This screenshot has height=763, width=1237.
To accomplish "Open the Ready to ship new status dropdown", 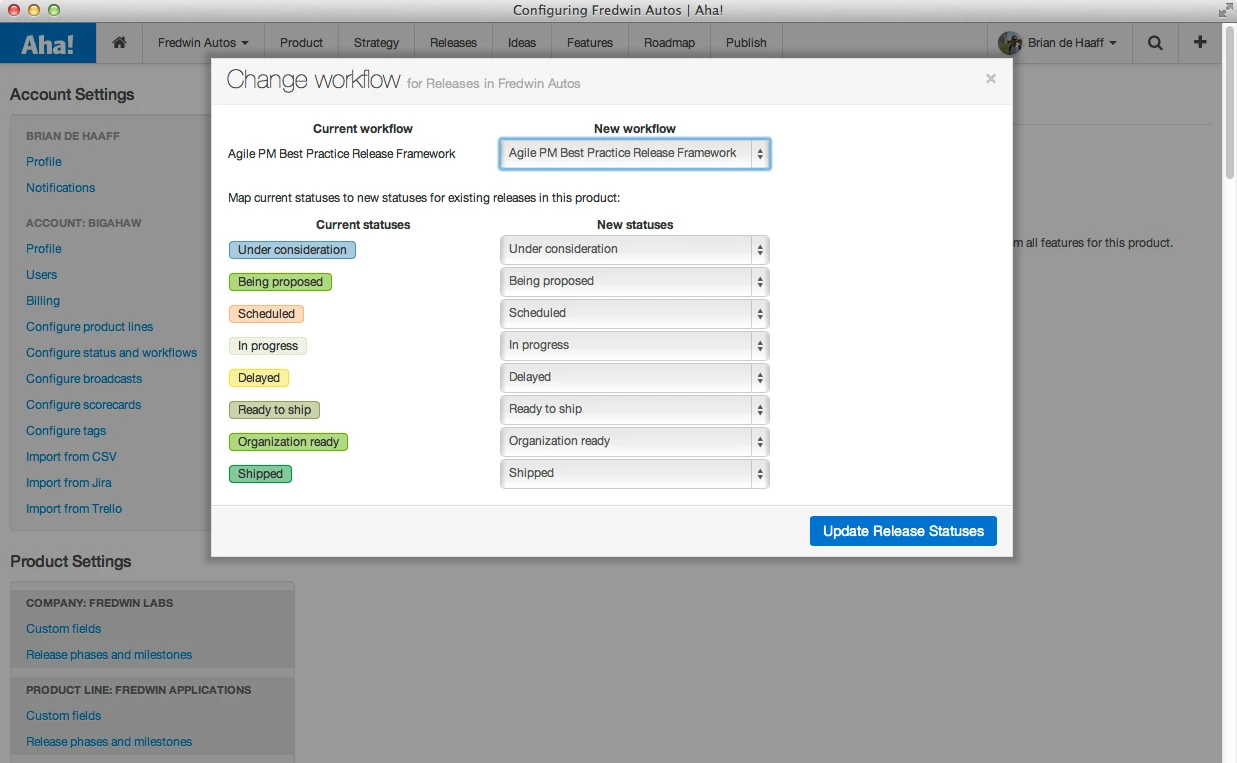I will point(635,409).
